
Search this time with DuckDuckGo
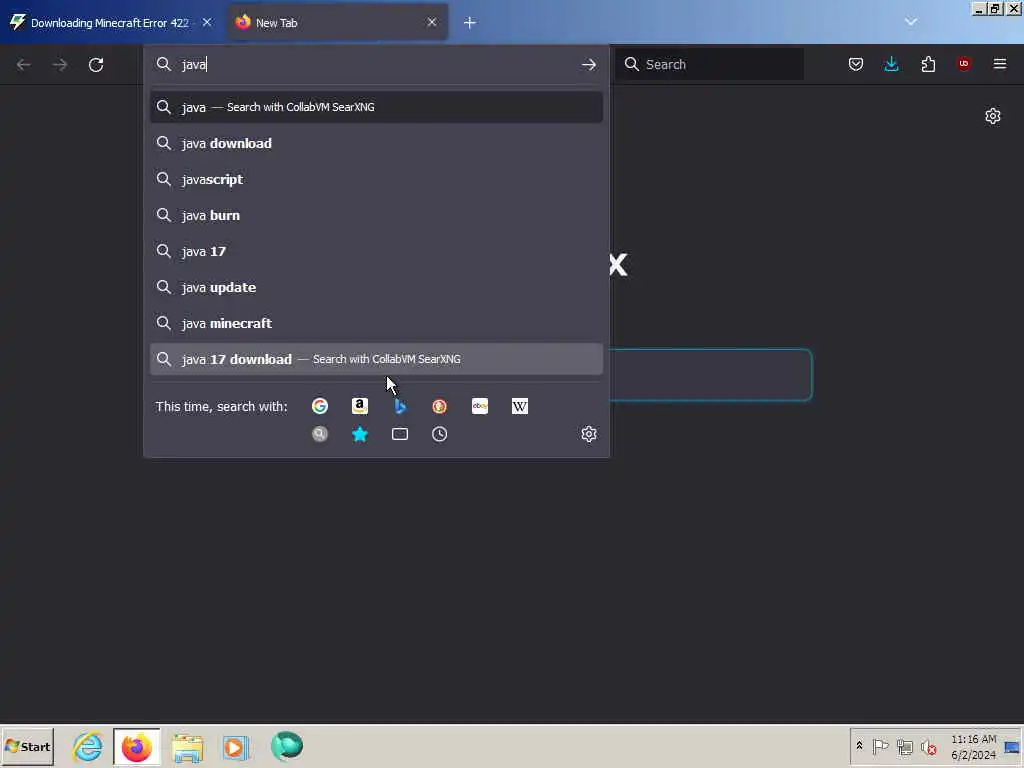click(x=440, y=406)
